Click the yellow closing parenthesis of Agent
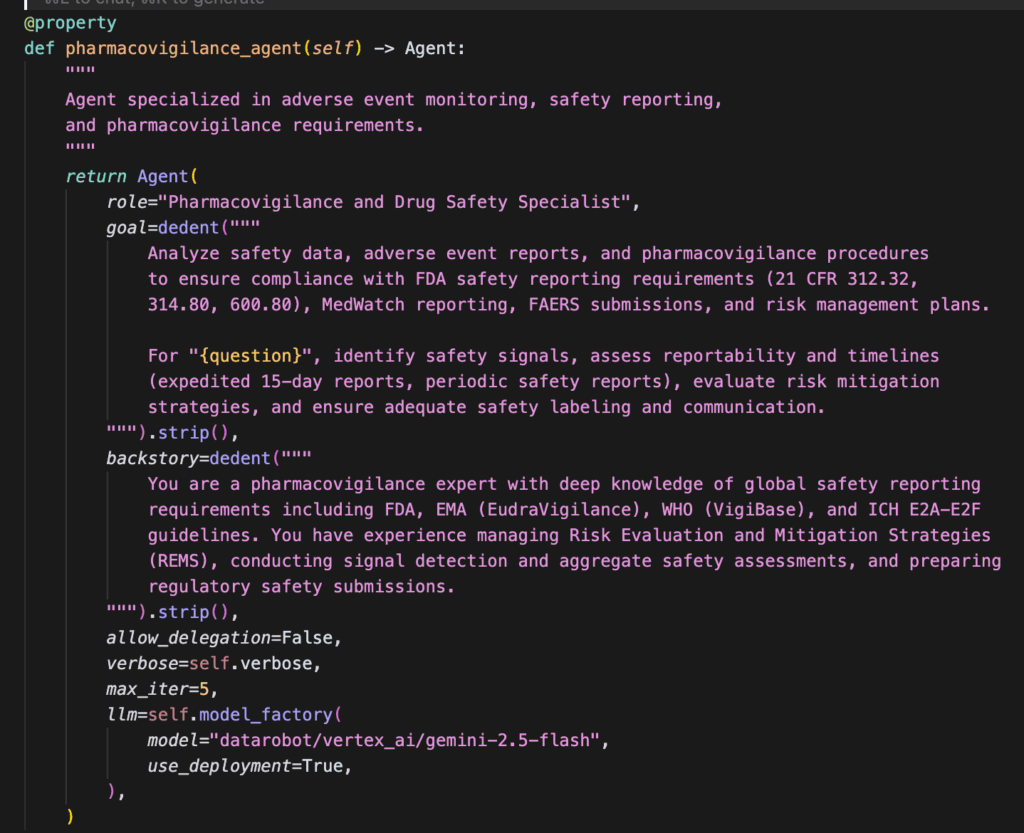1024x833 pixels. (x=70, y=817)
